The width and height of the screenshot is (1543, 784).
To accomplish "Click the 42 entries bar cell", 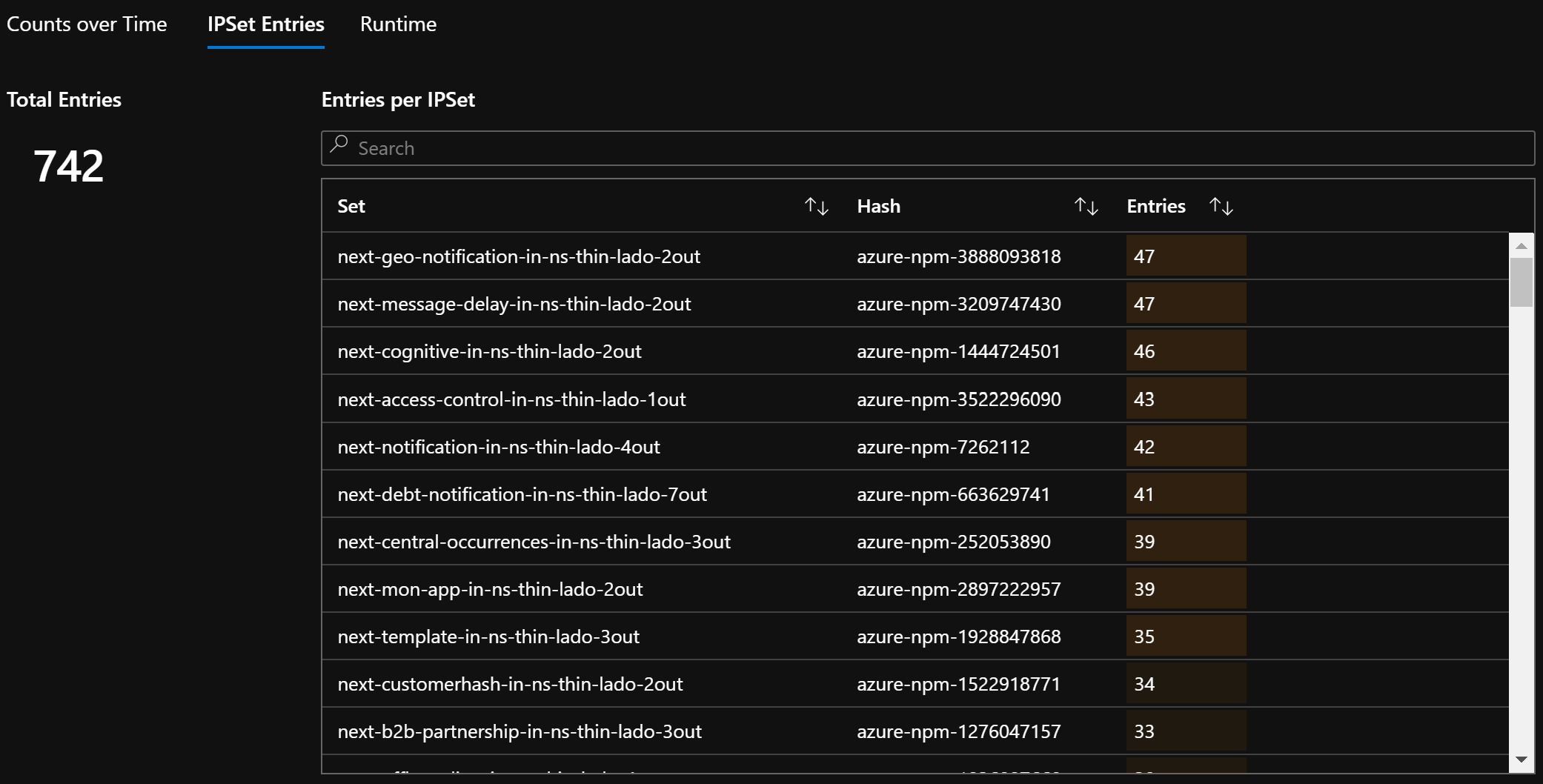I will pyautogui.click(x=1185, y=447).
